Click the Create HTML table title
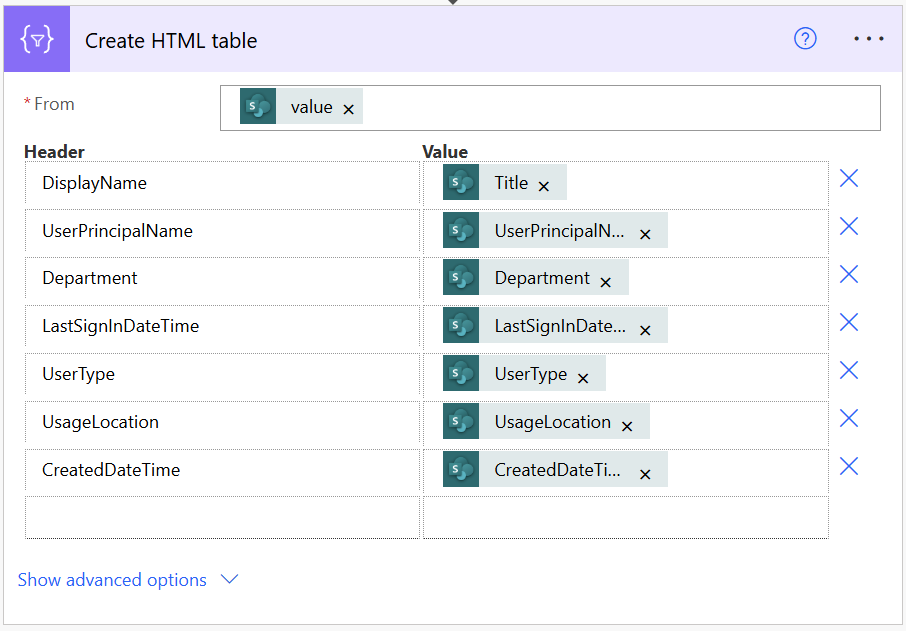 click(171, 41)
